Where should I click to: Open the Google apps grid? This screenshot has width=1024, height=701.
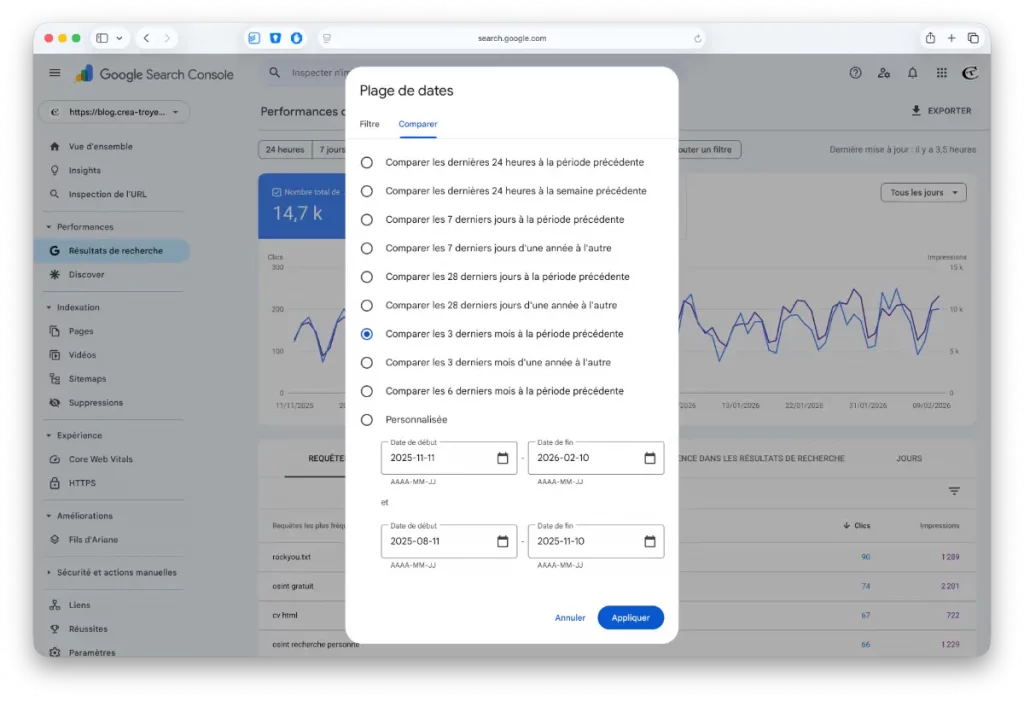941,72
